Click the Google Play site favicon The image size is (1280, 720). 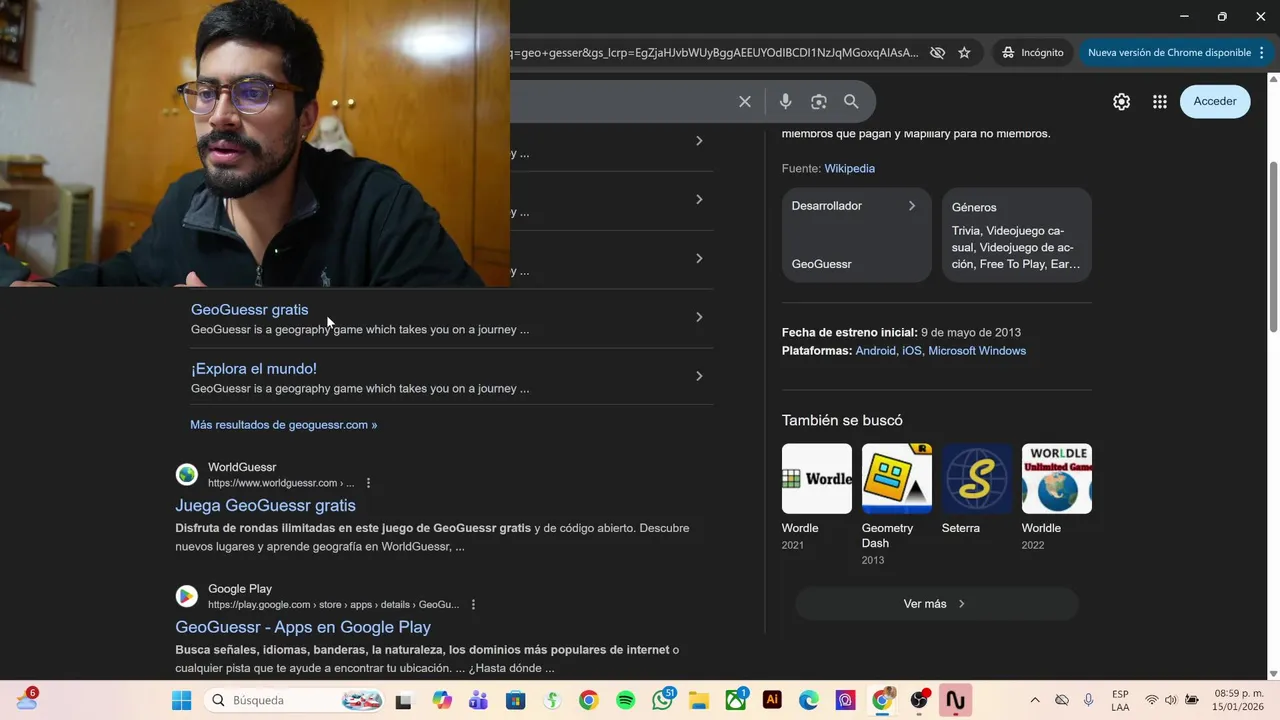pos(187,597)
